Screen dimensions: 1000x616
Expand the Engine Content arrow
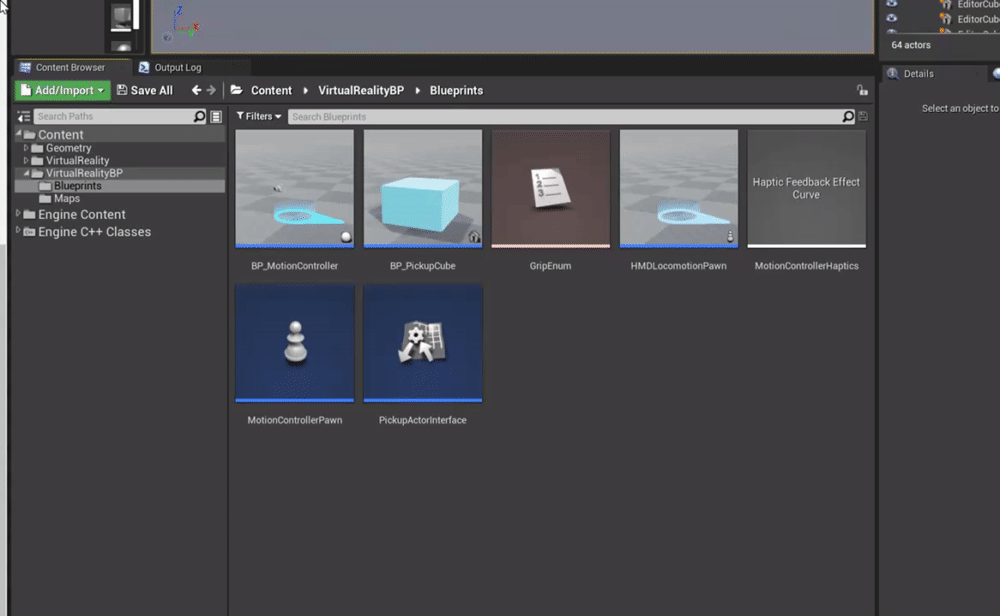coord(18,214)
